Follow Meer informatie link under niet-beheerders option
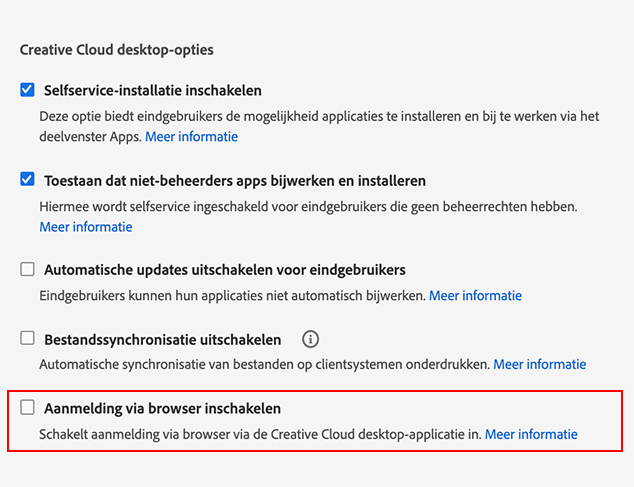The height and width of the screenshot is (487, 634). click(x=86, y=227)
